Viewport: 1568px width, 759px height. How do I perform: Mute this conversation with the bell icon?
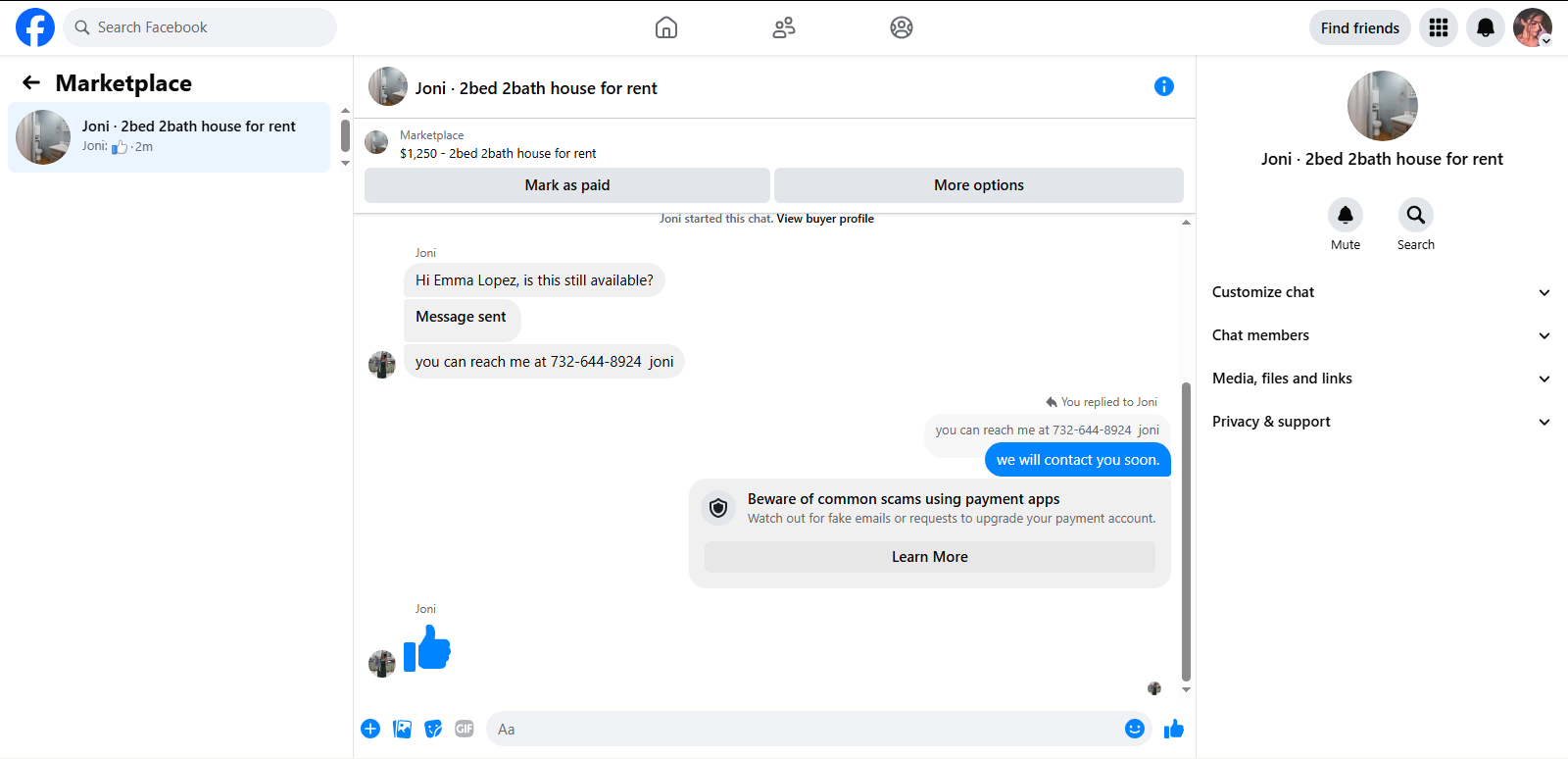(x=1346, y=215)
